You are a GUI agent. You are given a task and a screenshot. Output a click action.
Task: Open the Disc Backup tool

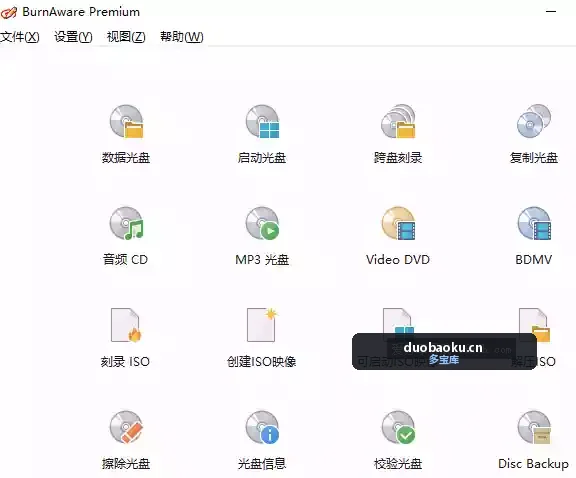pyautogui.click(x=534, y=440)
